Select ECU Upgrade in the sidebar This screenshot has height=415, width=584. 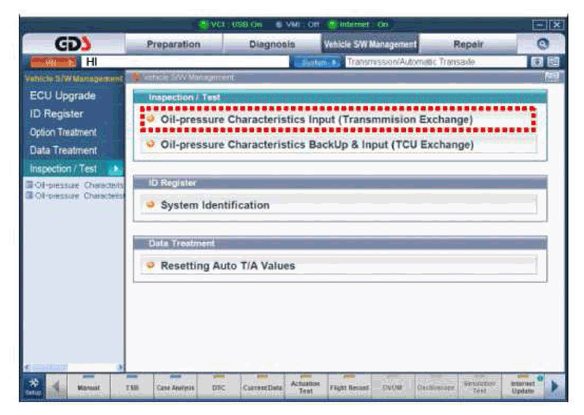63,96
